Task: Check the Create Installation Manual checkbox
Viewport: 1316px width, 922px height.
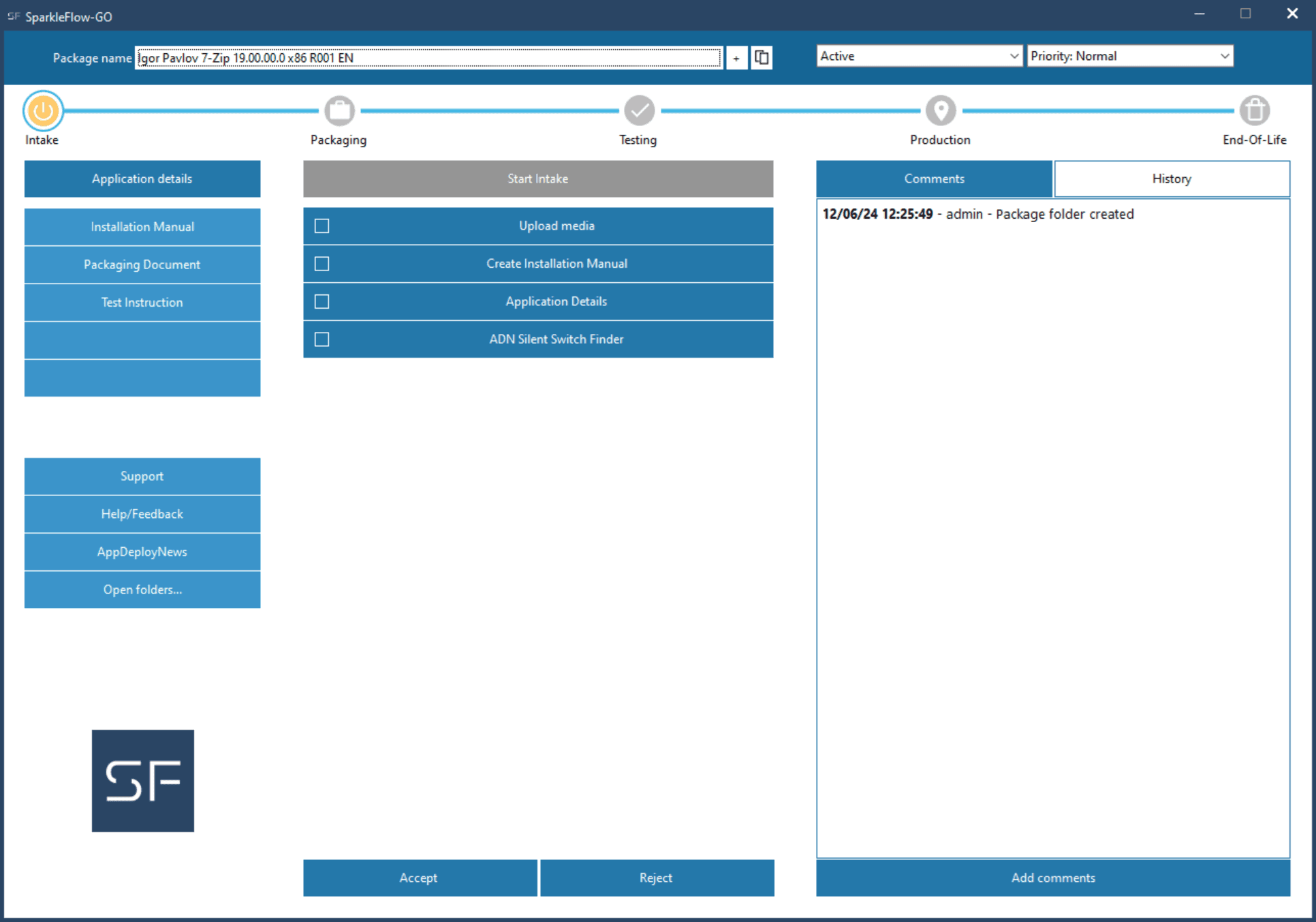Action: [x=322, y=264]
